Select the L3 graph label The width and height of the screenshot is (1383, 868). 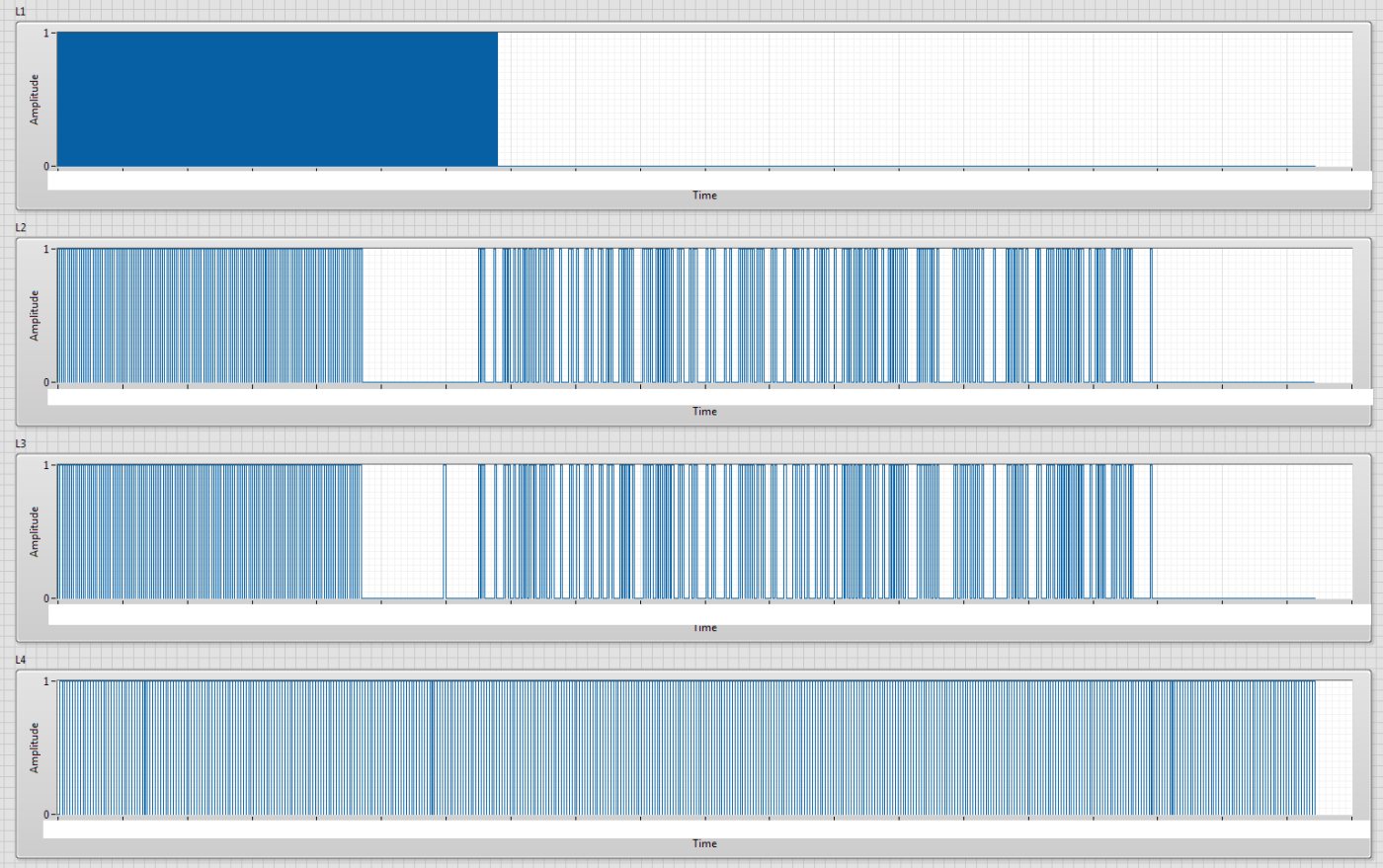click(x=21, y=443)
